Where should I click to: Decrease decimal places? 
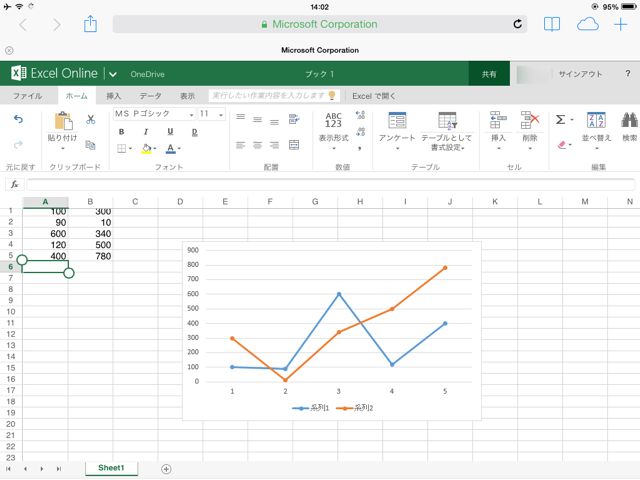point(360,131)
